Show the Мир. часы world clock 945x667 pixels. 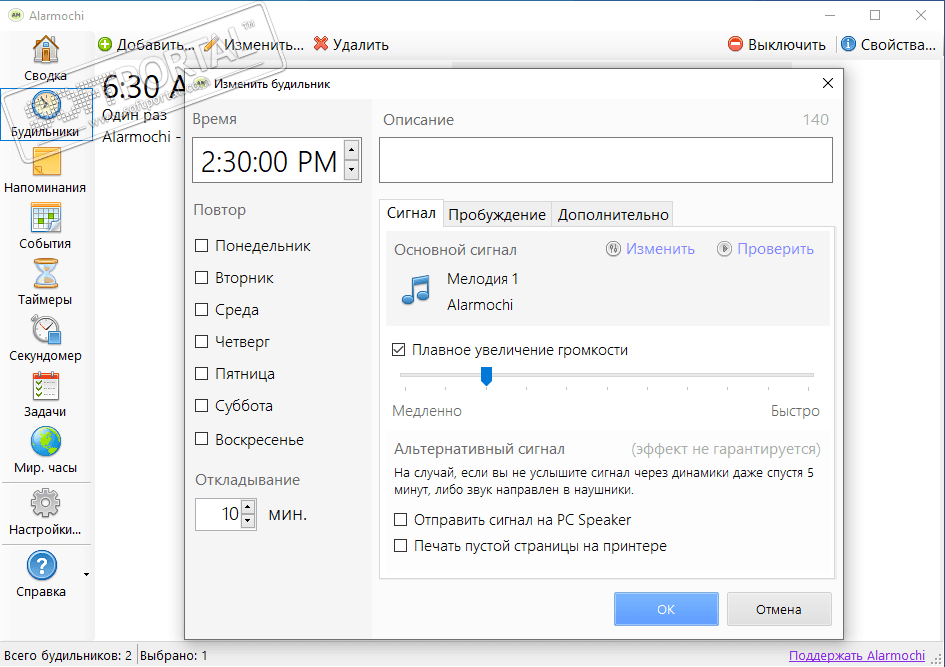[x=46, y=449]
